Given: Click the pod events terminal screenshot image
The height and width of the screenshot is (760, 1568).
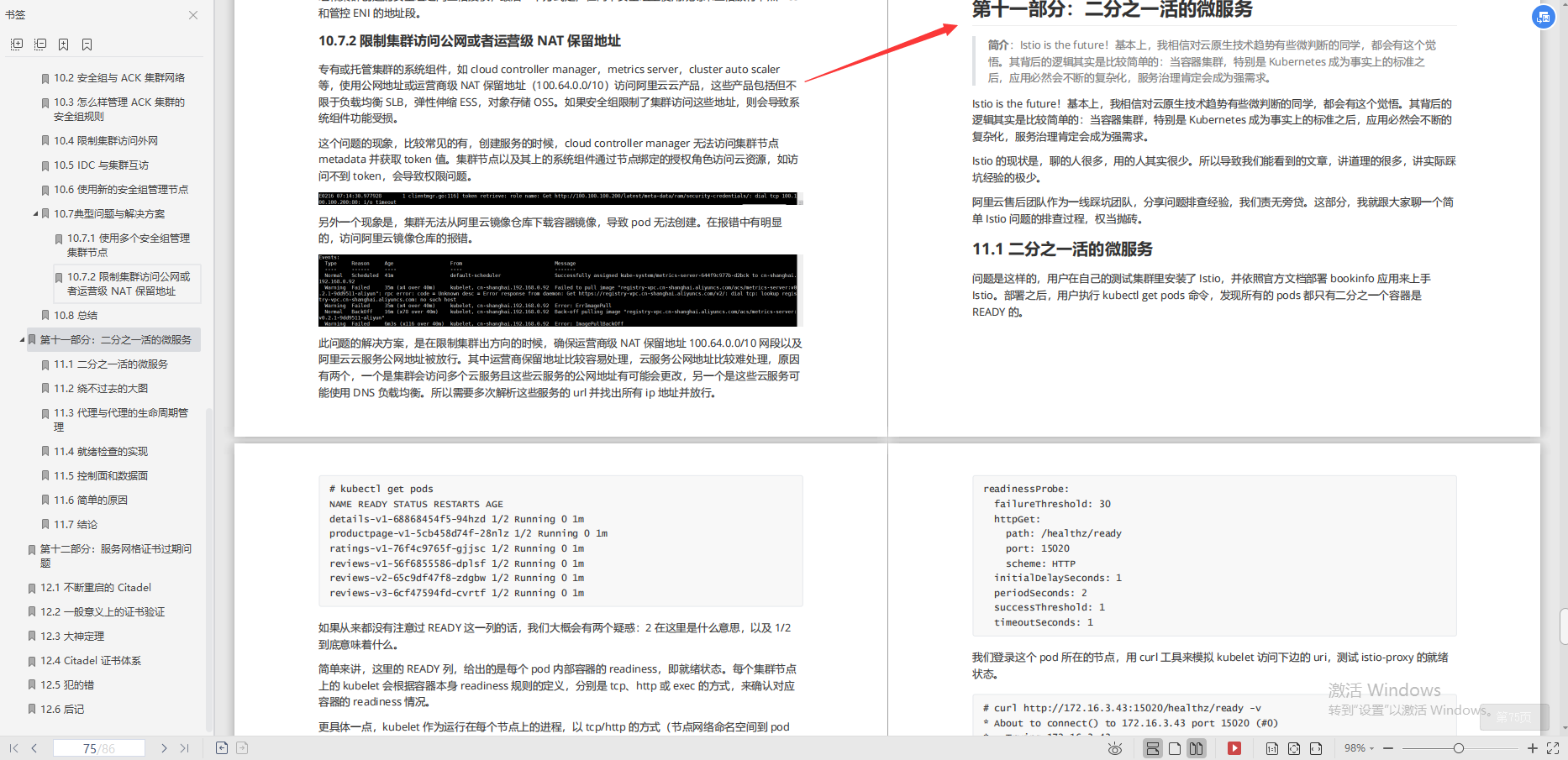Looking at the screenshot, I should 560,291.
